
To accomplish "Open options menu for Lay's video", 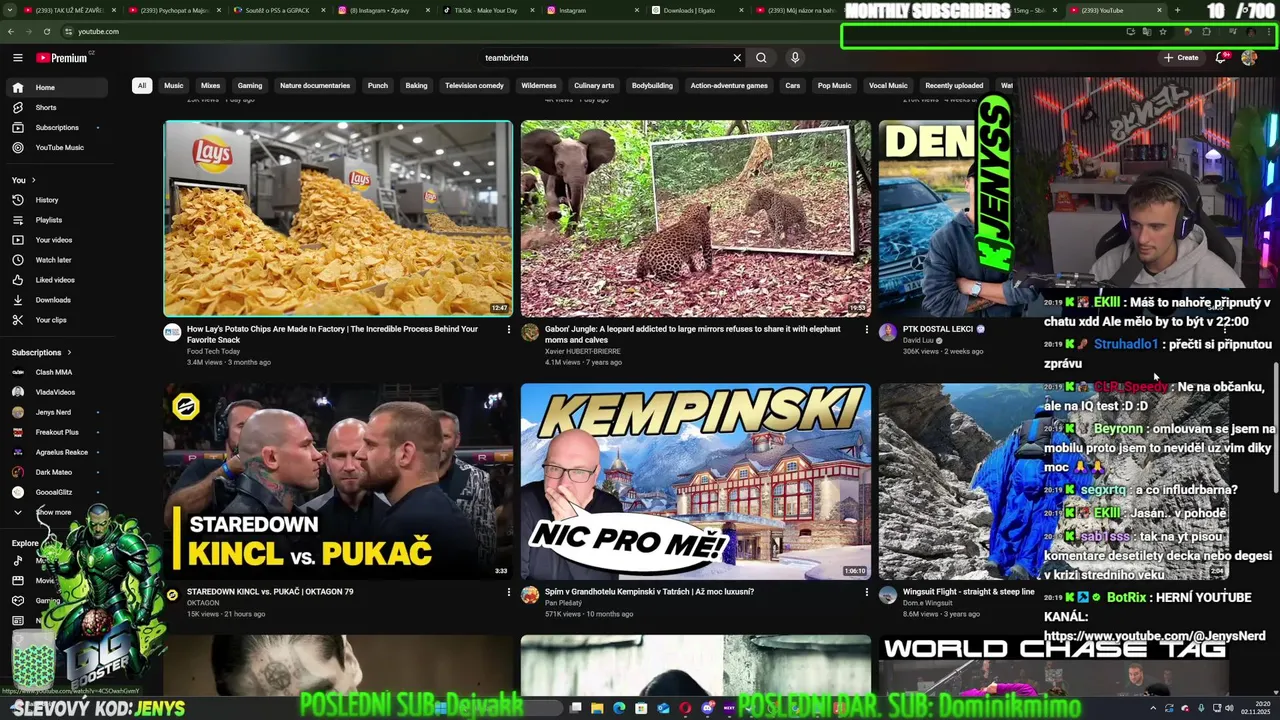I will tap(508, 329).
